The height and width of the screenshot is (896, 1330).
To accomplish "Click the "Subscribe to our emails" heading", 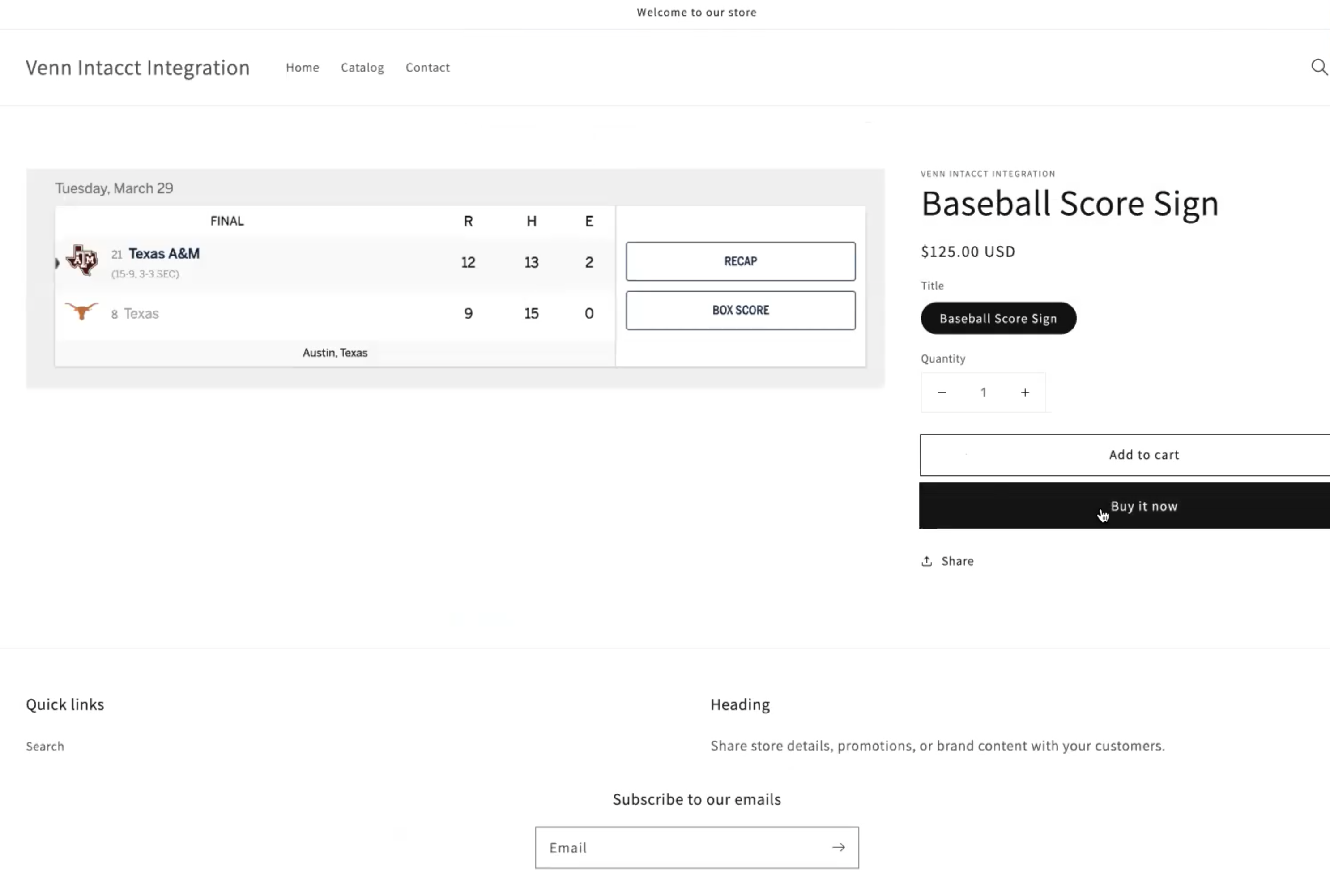I will click(x=696, y=799).
